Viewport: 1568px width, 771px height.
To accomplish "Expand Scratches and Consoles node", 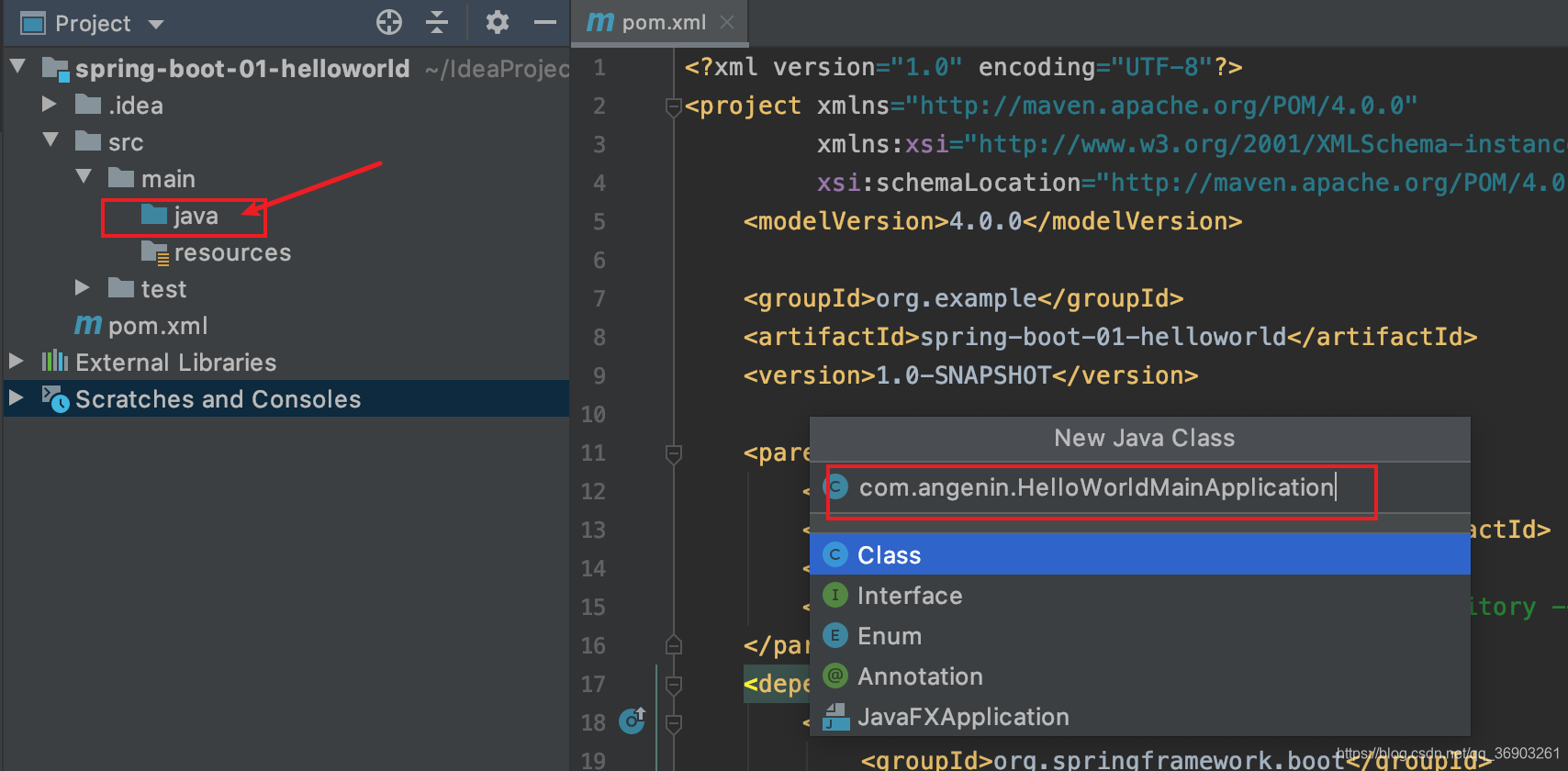I will coord(17,398).
